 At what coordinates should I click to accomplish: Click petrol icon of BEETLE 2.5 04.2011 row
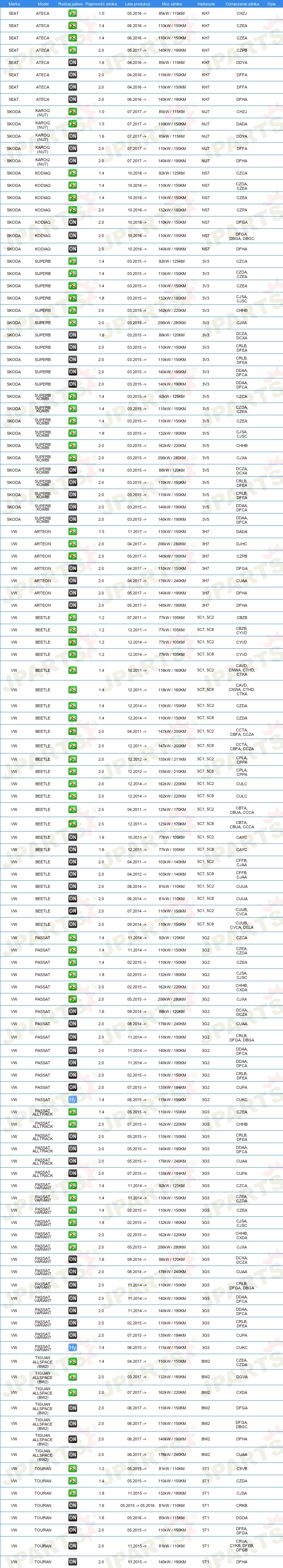[x=73, y=809]
